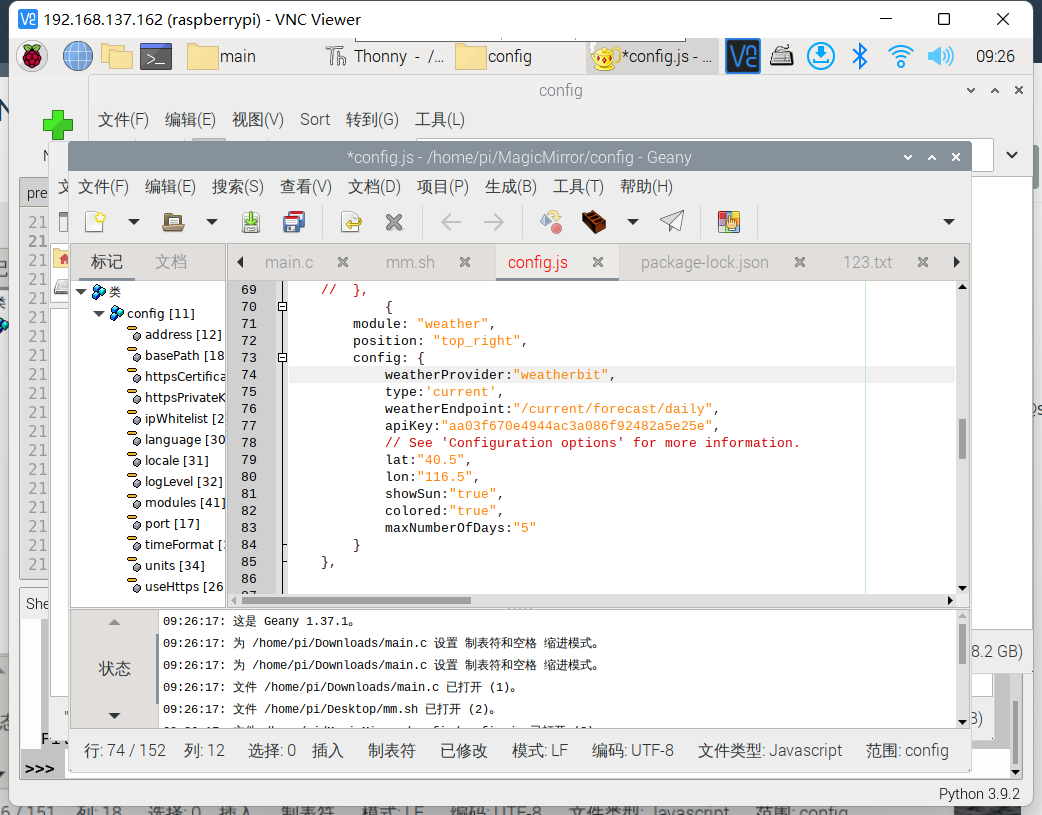Jump to locale [31] symbol
This screenshot has width=1042, height=815.
(176, 461)
